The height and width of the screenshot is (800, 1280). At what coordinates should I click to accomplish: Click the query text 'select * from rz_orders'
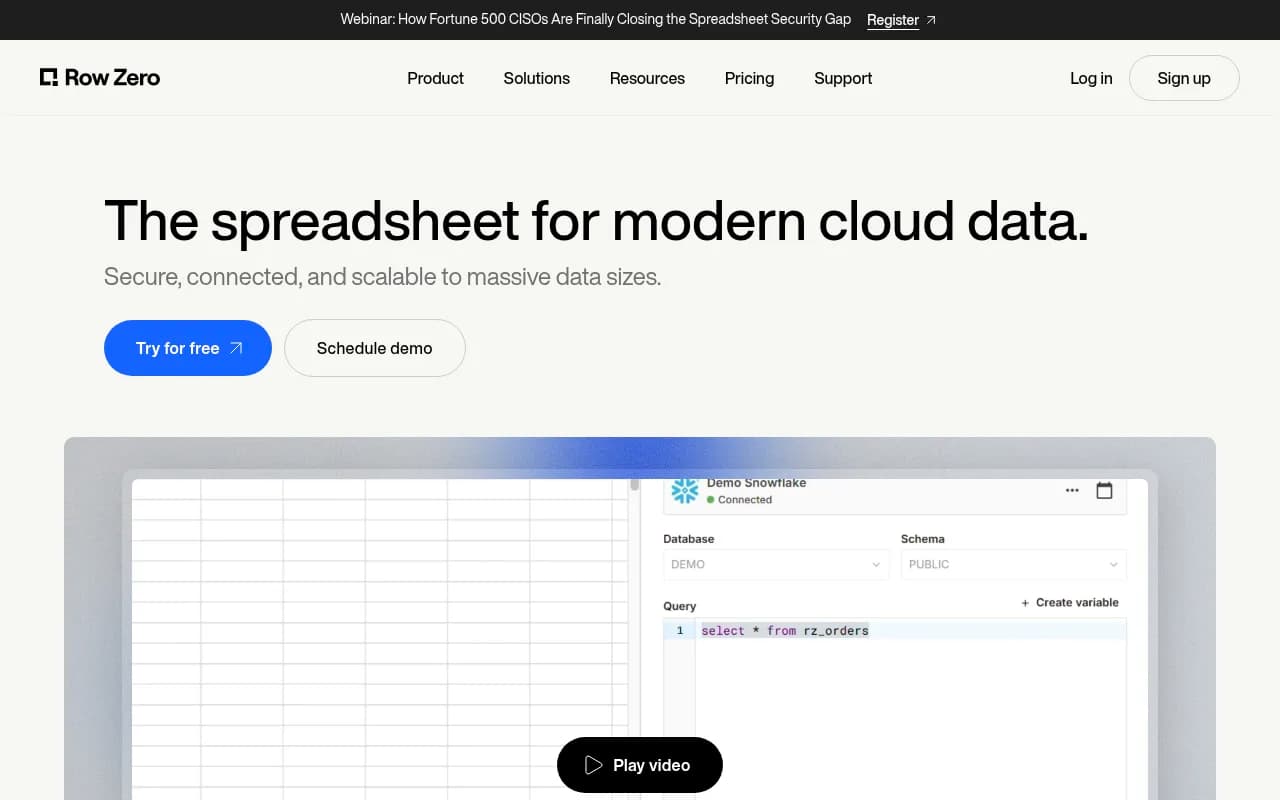click(x=785, y=631)
